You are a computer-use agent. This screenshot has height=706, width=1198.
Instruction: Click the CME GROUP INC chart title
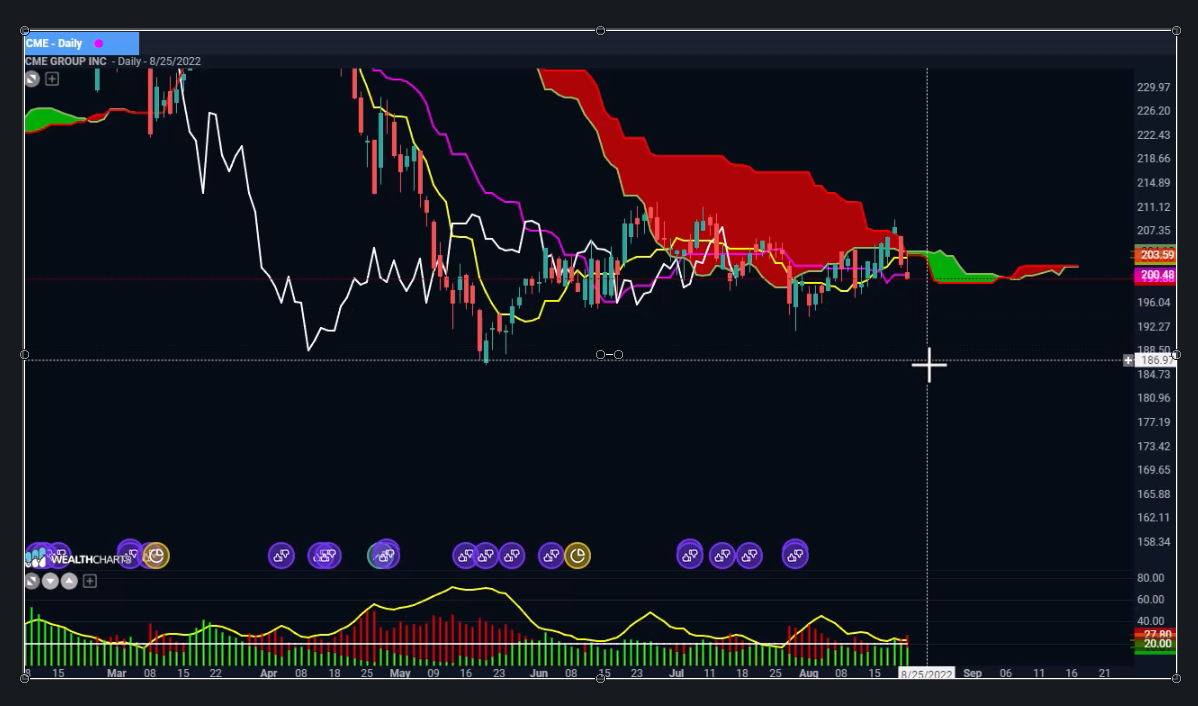(66, 61)
